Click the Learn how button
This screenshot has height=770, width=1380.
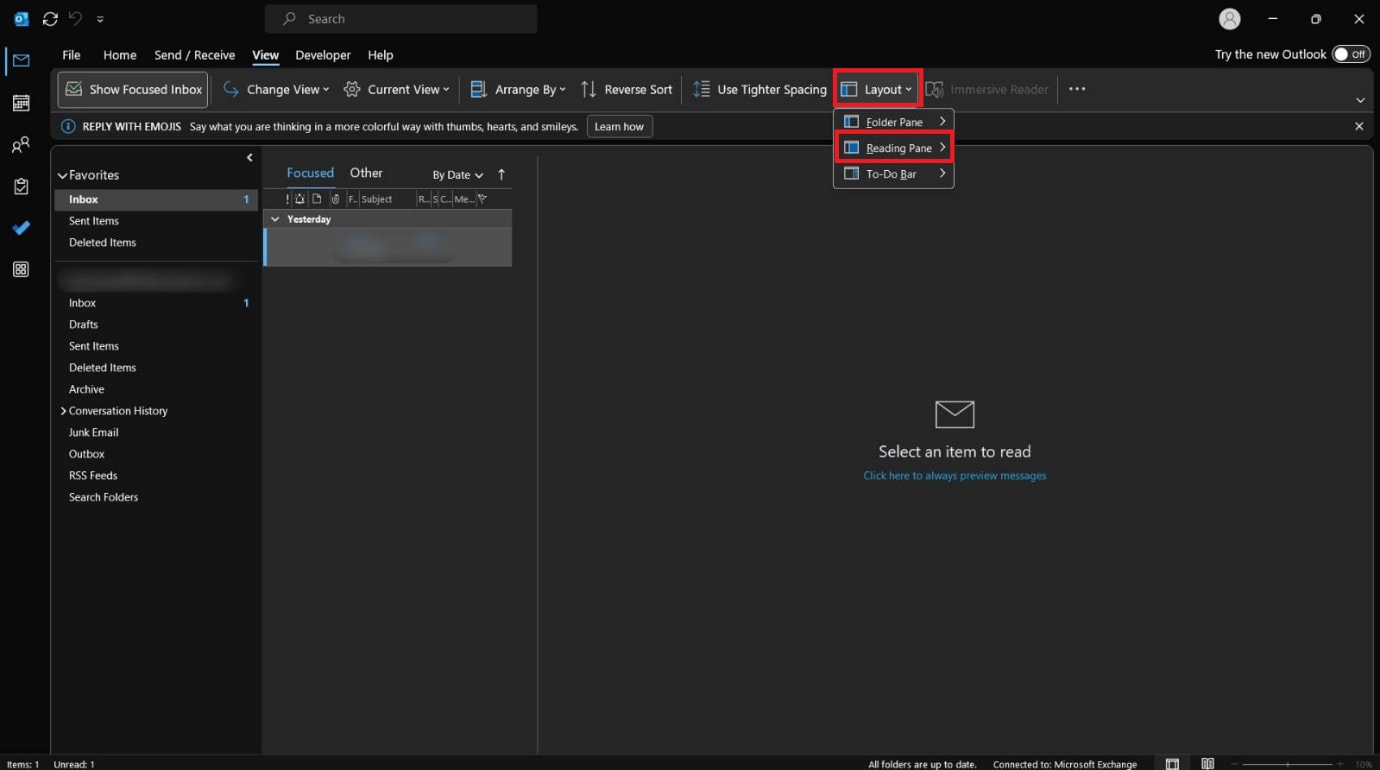pyautogui.click(x=619, y=126)
